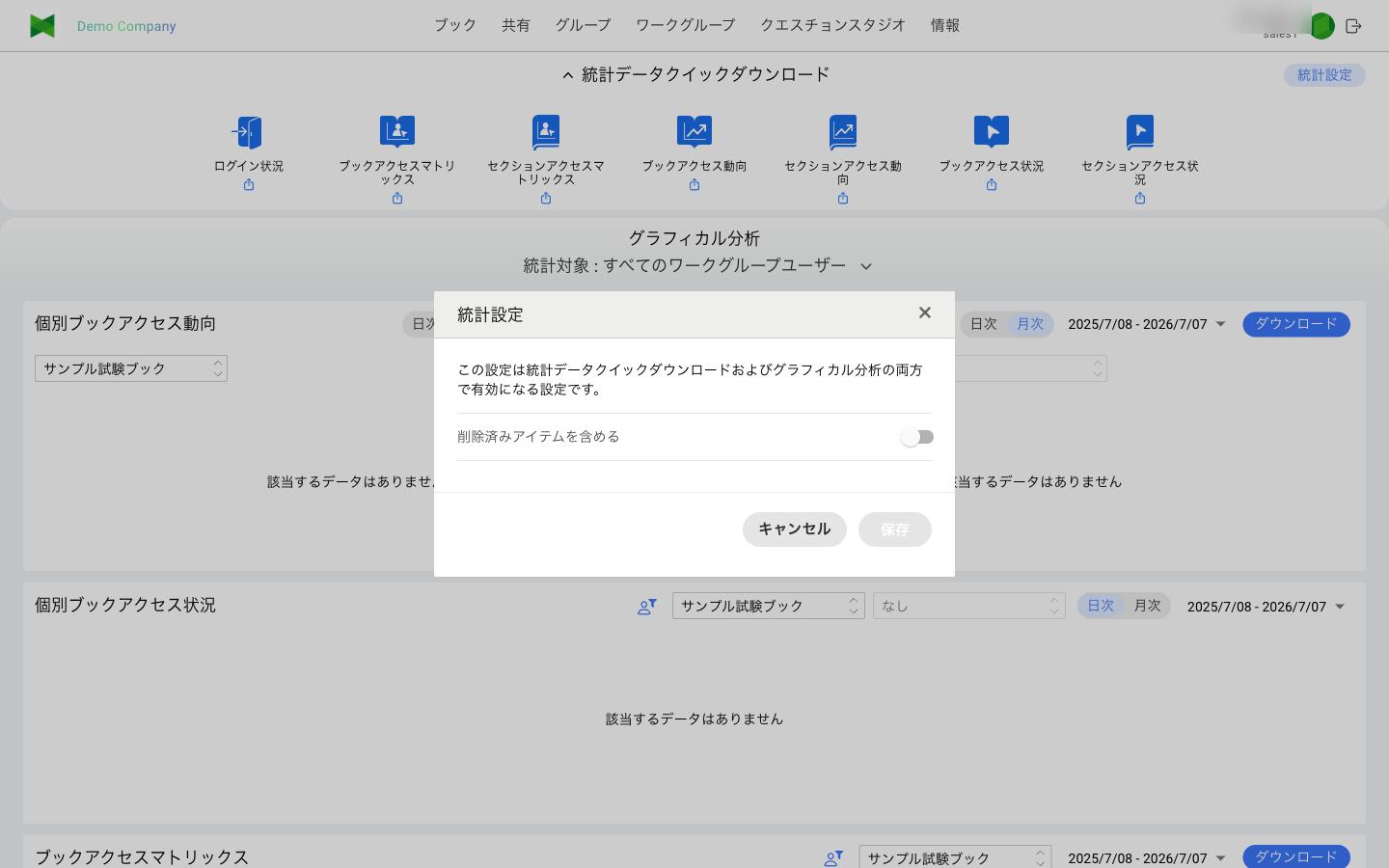Open the ブックアクセス状況 cursor icon
This screenshot has height=868, width=1389.
tap(992, 132)
